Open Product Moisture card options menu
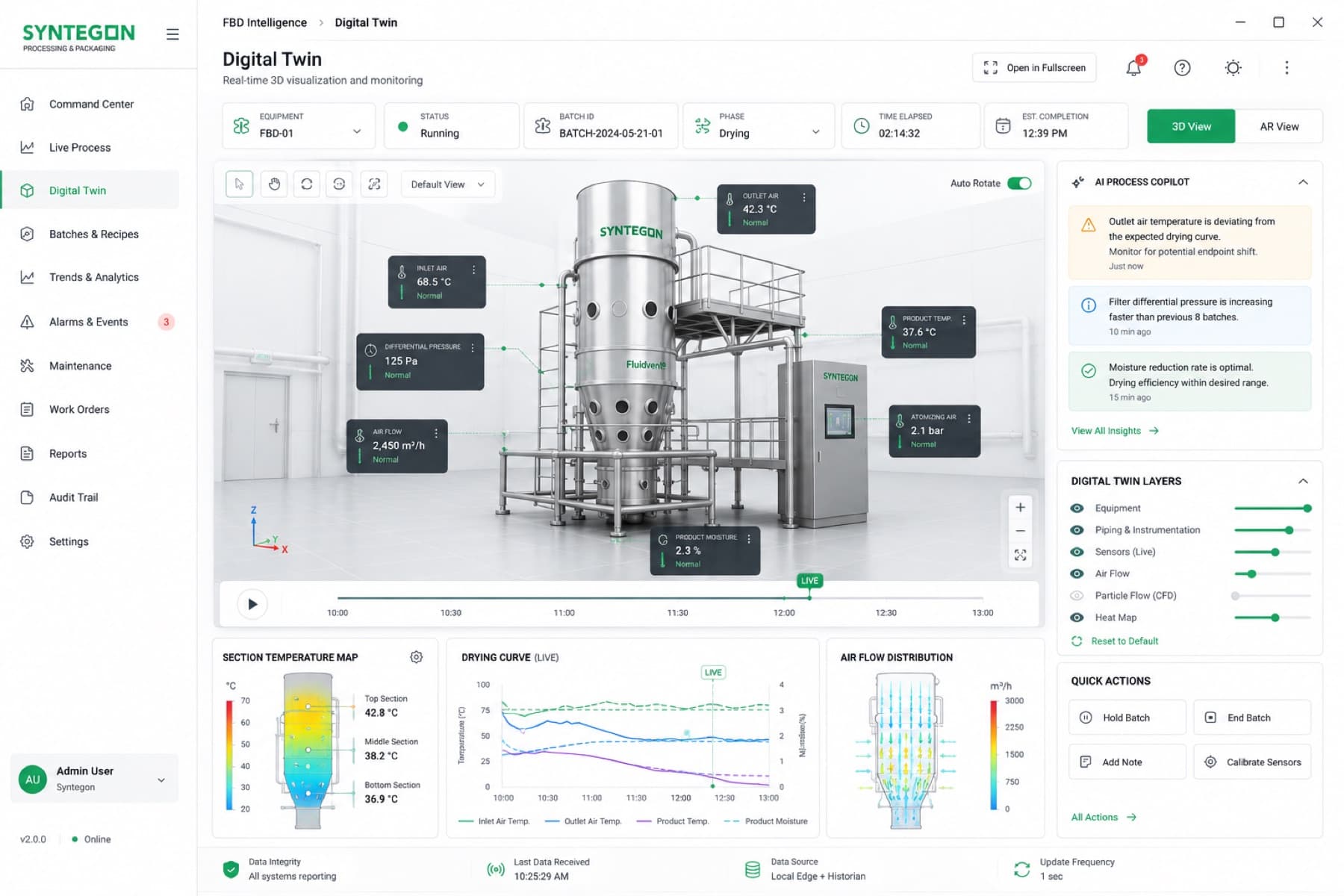Screen dimensions: 1344x896 [749, 539]
